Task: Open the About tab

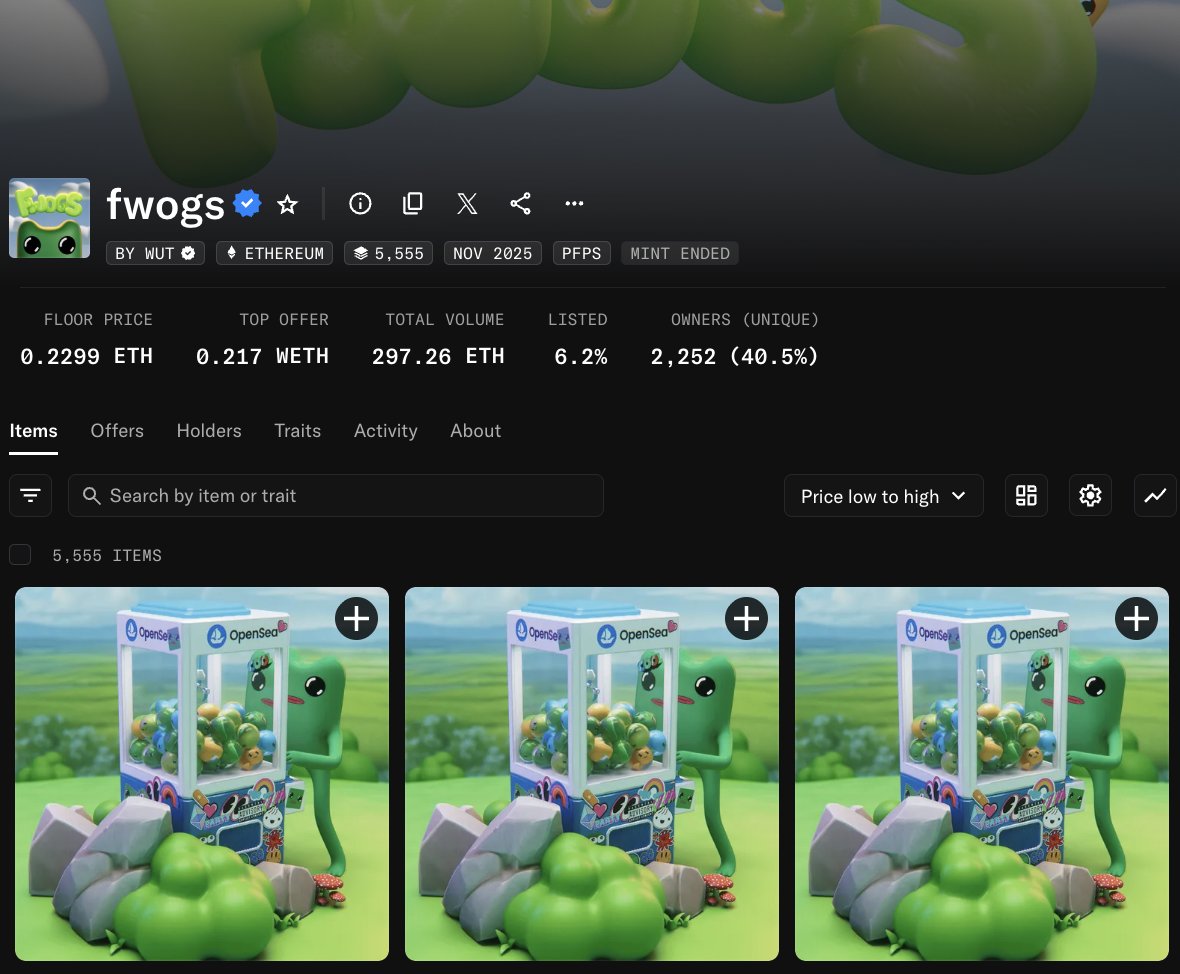Action: coord(476,431)
